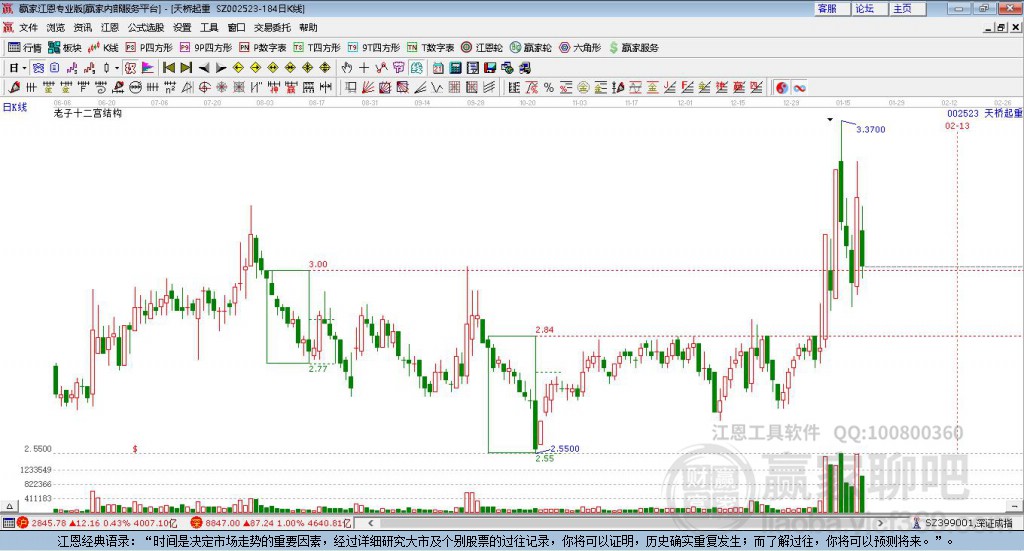Open the P数字表 tool
1024x551 pixels.
(x=263, y=48)
